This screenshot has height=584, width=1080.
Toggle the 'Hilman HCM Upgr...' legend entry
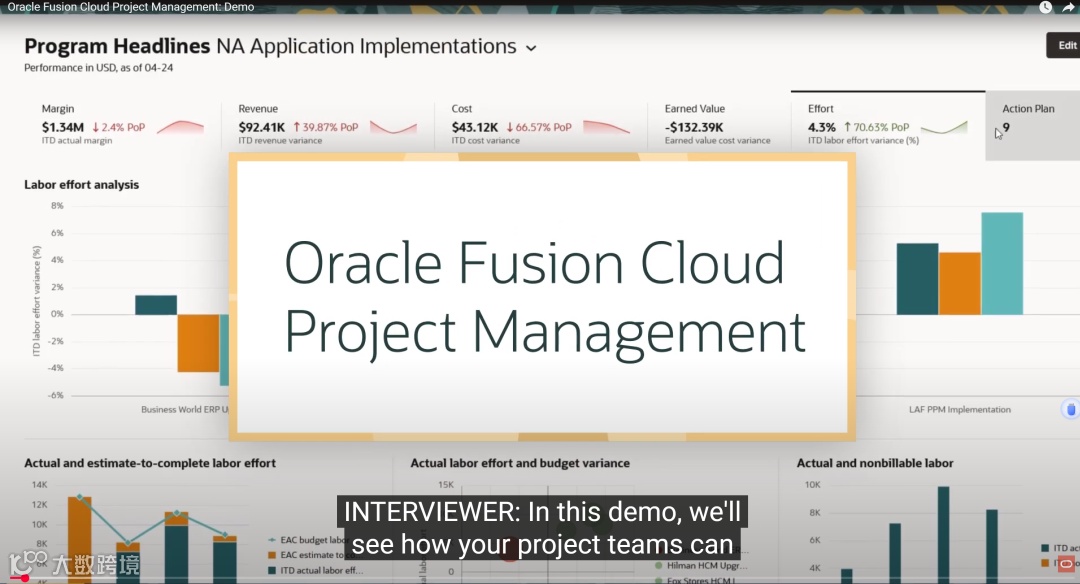pos(701,565)
